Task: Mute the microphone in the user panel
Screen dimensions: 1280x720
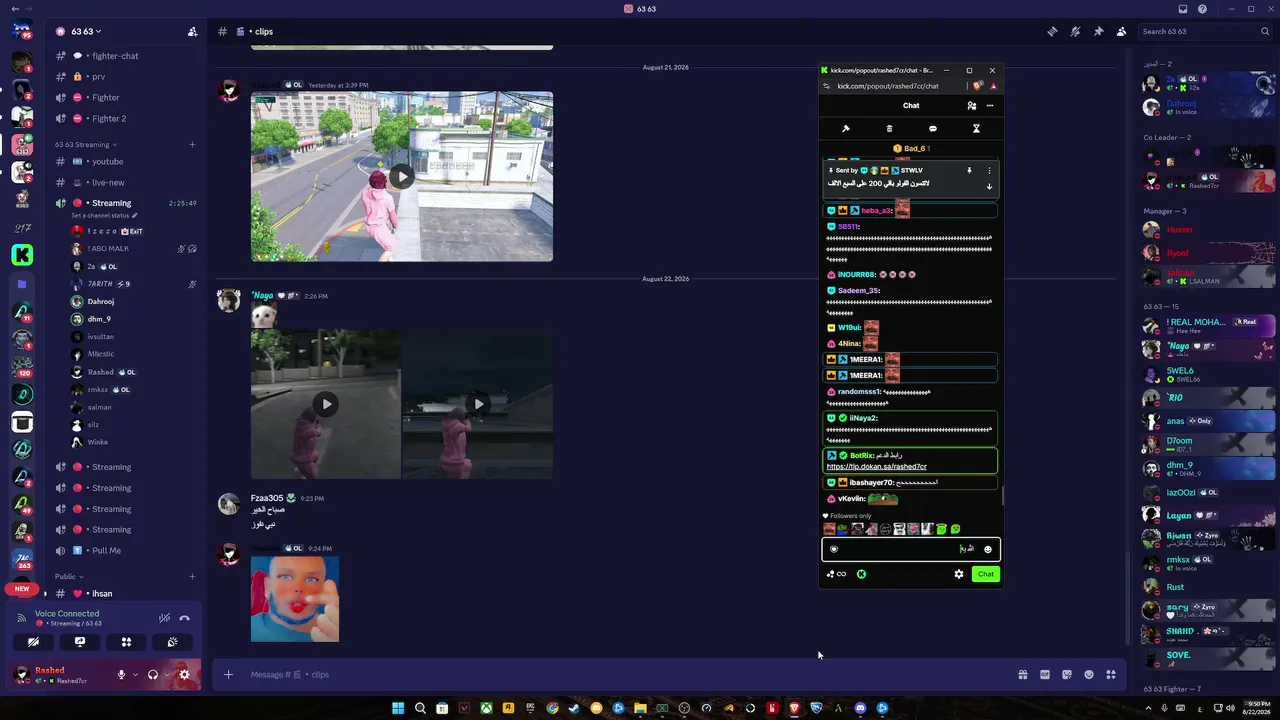Action: [x=122, y=675]
